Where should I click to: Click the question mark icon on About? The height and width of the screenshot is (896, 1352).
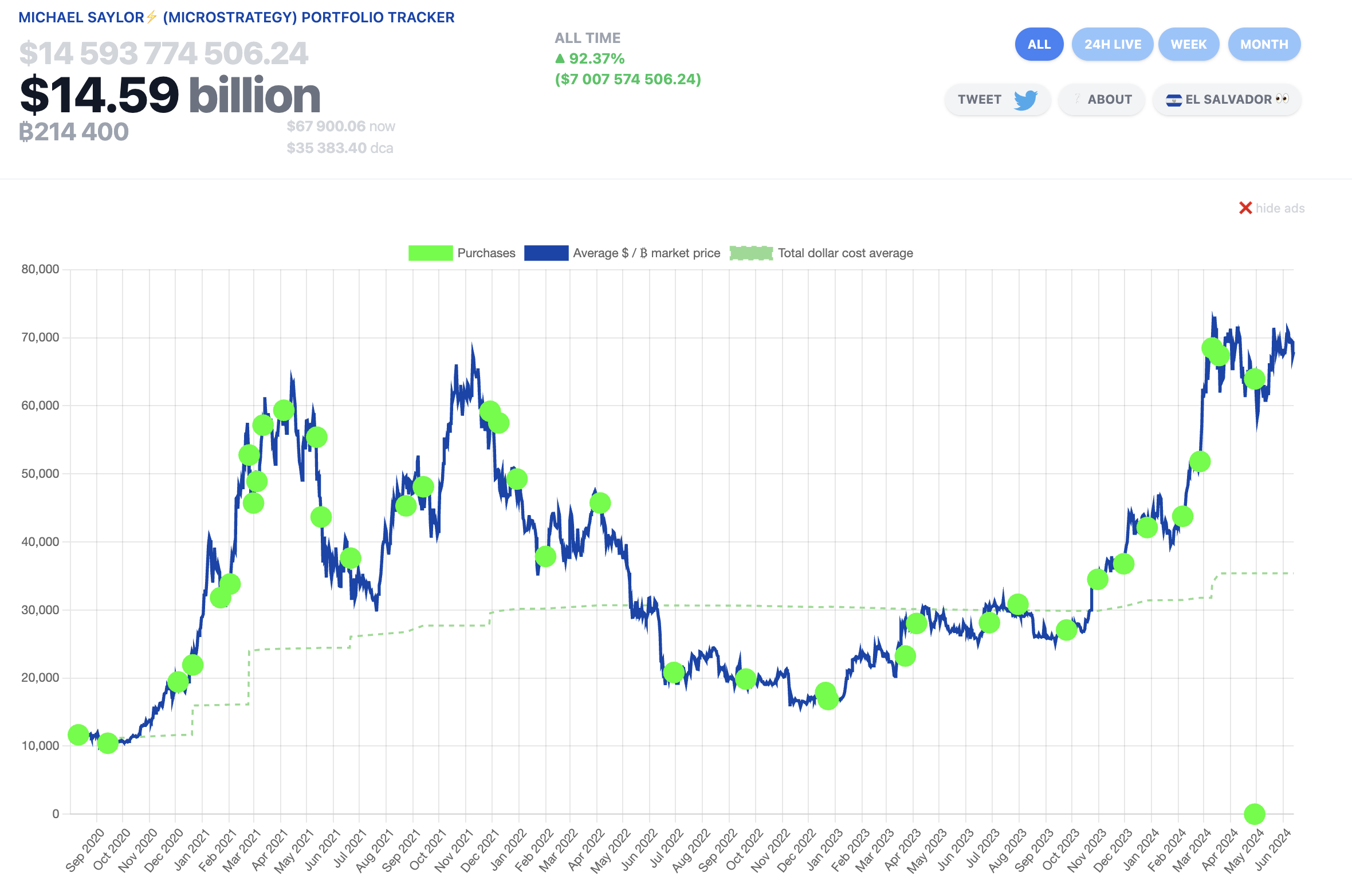tap(1077, 99)
